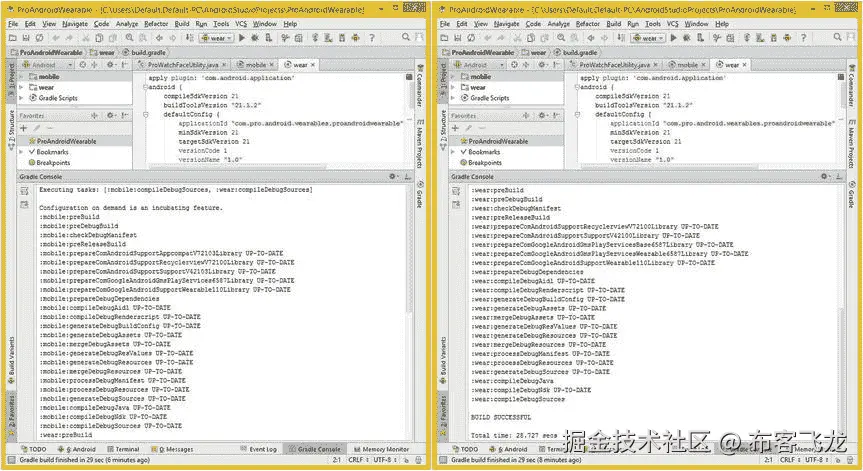
Task: Switch to ProWatchFaceUtility.java tab in left window
Action: pyautogui.click(x=183, y=65)
